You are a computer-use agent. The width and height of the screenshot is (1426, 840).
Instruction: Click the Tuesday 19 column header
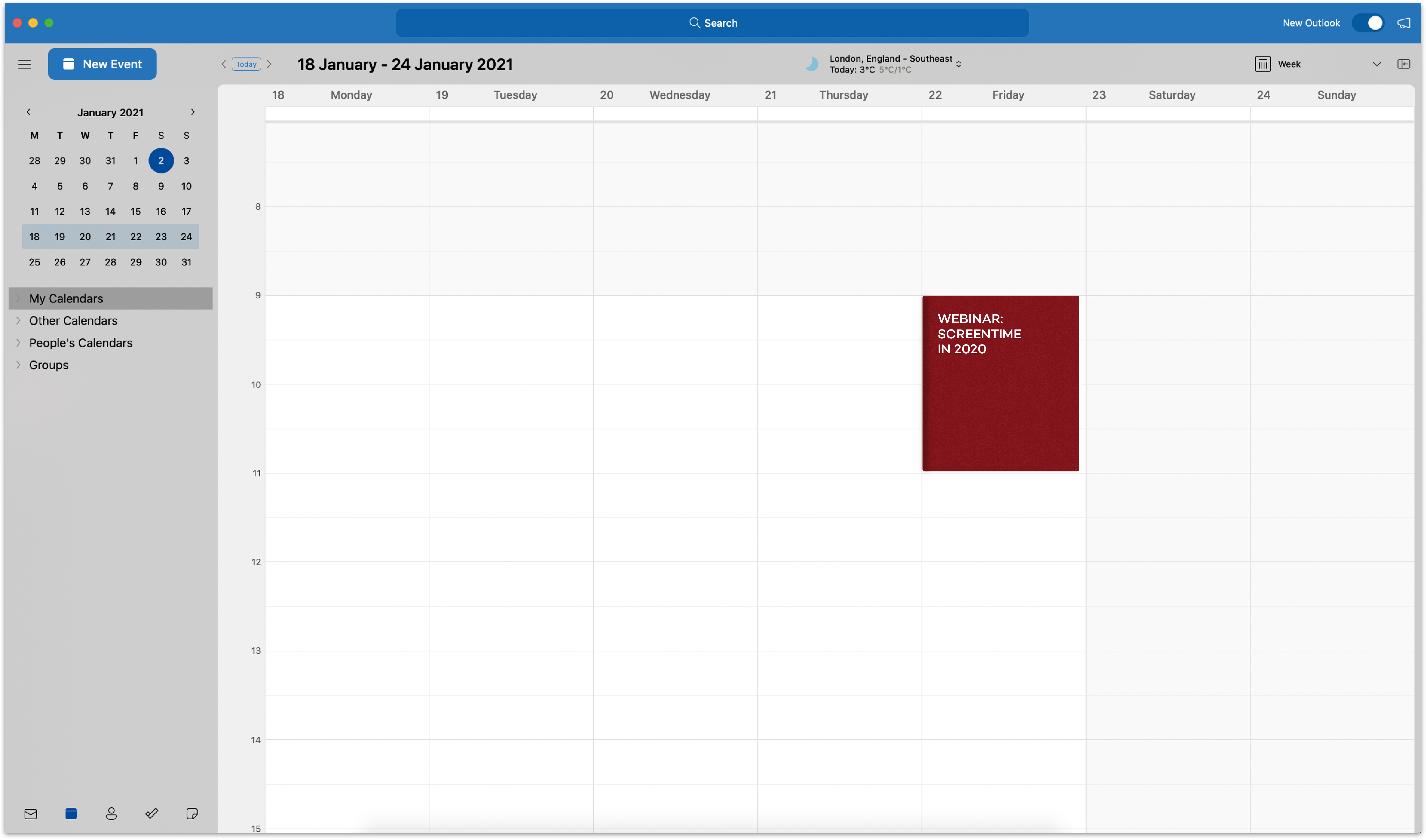tap(511, 95)
